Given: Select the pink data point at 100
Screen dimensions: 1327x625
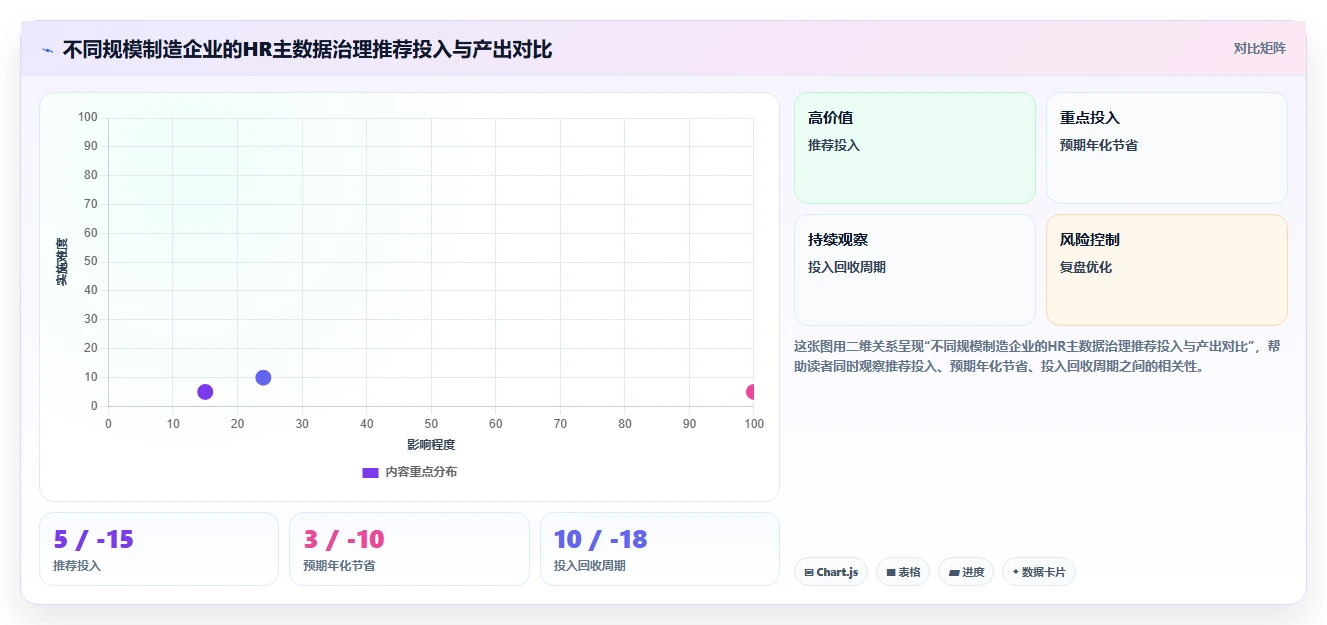Looking at the screenshot, I should coord(751,392).
